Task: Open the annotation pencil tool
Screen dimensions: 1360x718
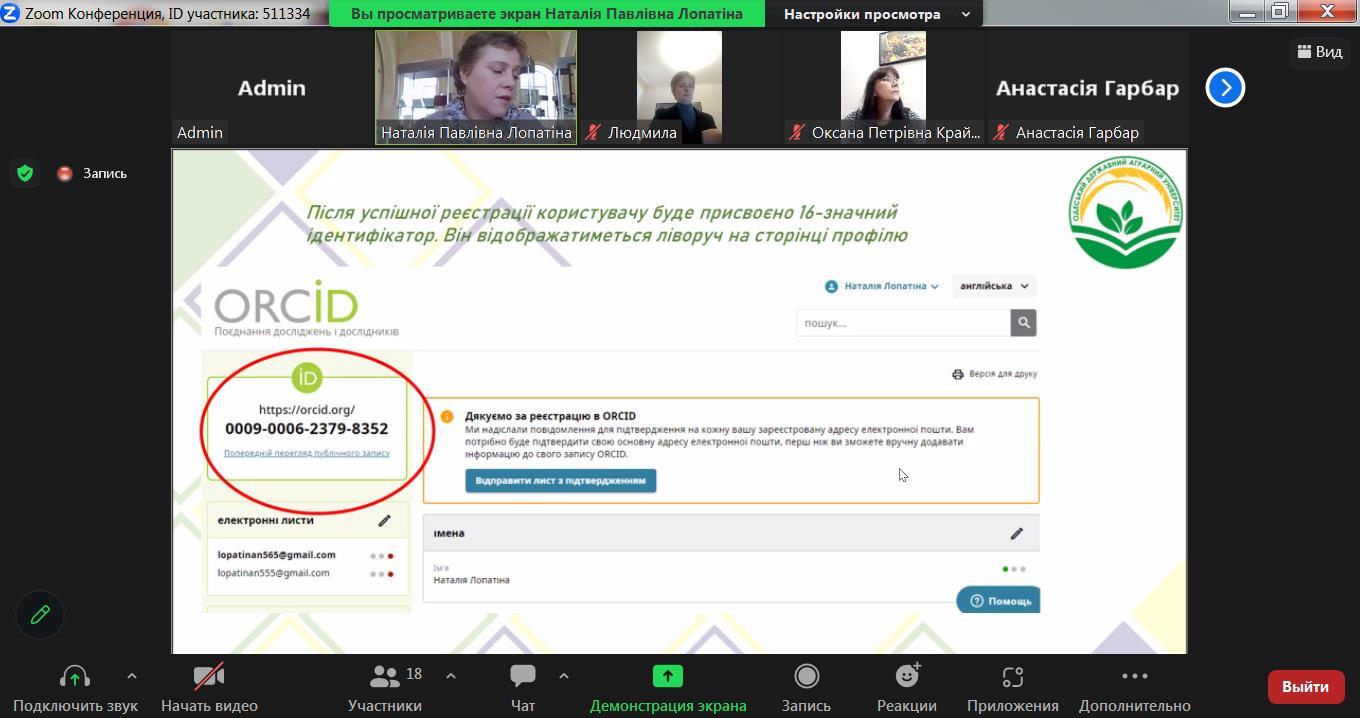Action: [40, 614]
